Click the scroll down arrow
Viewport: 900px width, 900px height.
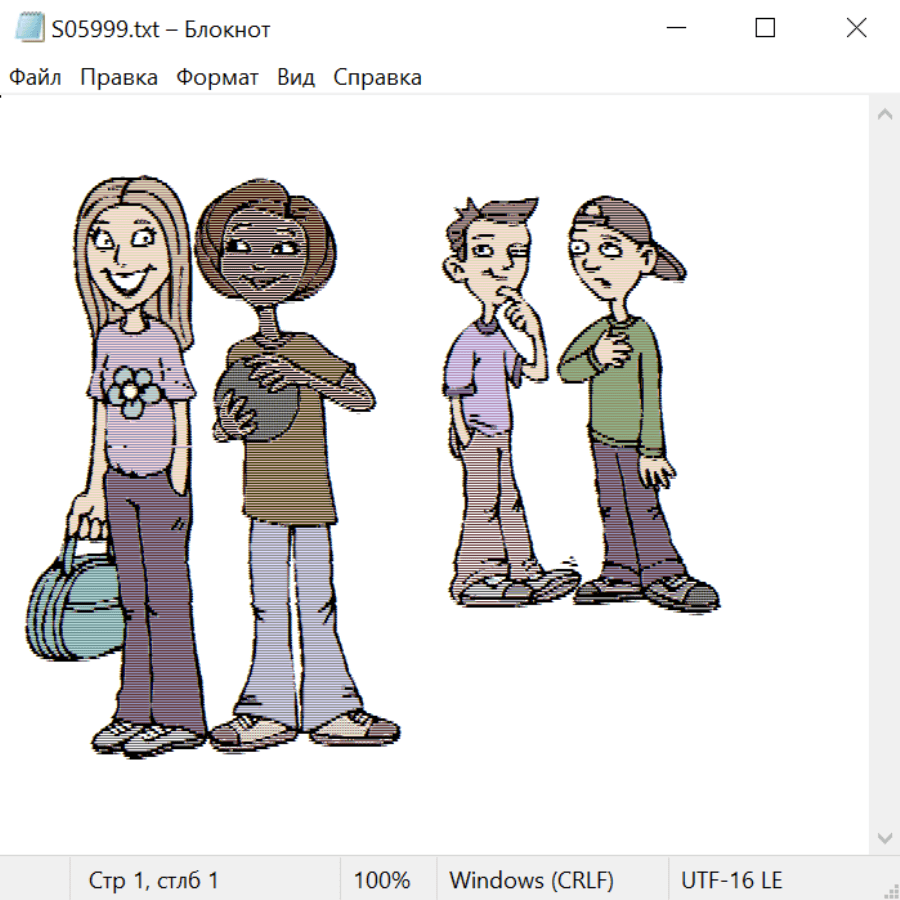click(x=884, y=837)
